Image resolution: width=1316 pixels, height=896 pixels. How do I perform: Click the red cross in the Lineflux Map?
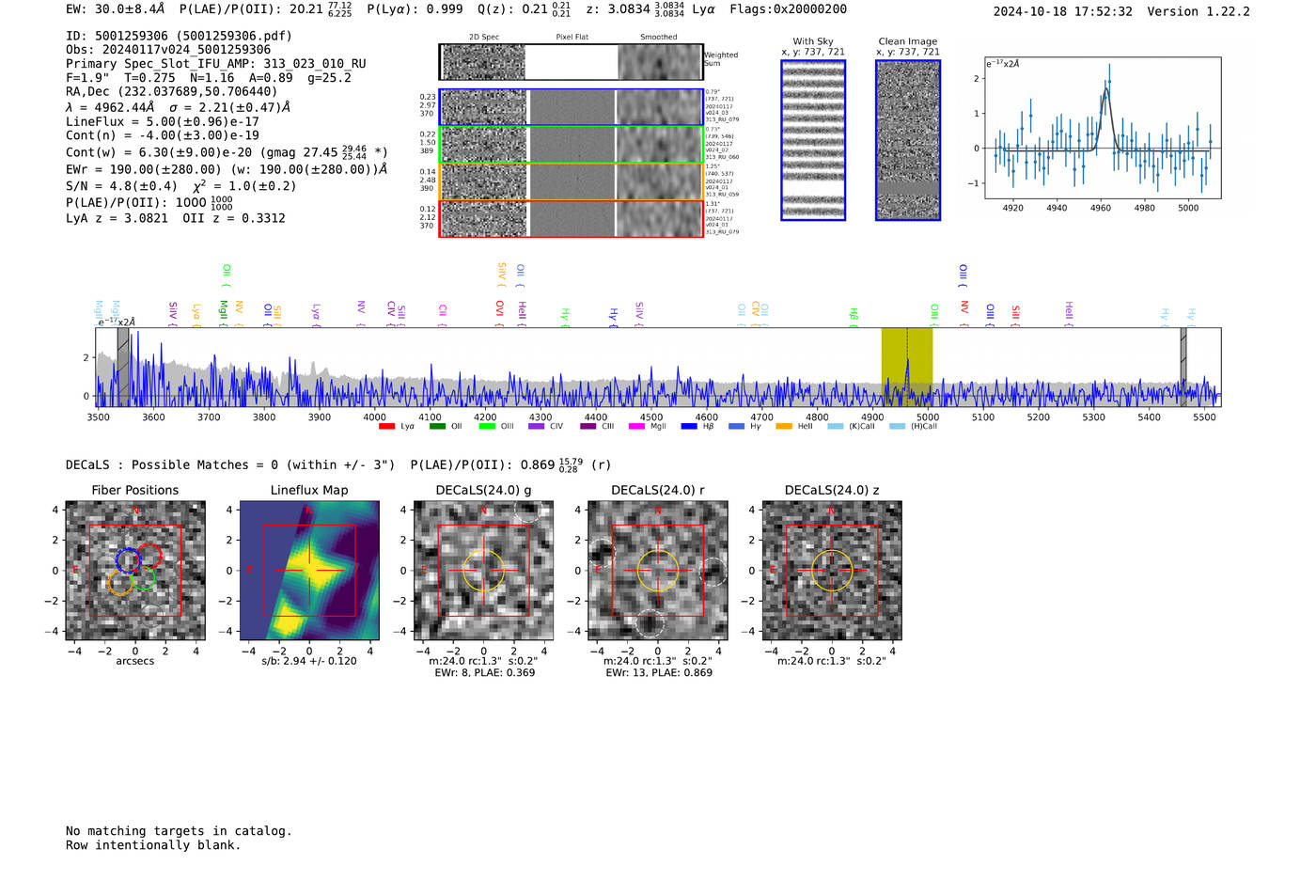click(309, 571)
